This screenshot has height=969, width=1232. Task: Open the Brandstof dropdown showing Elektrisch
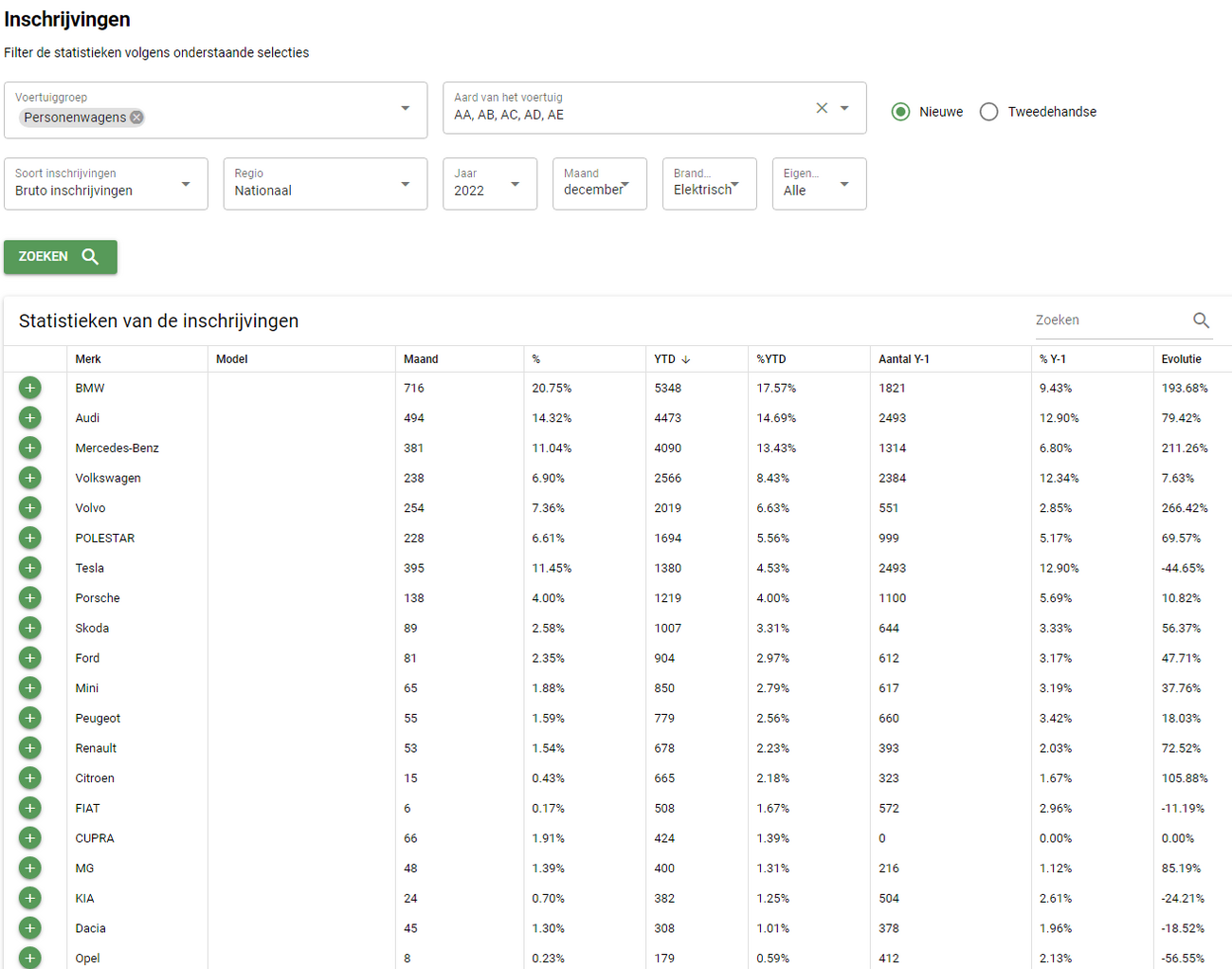710,184
